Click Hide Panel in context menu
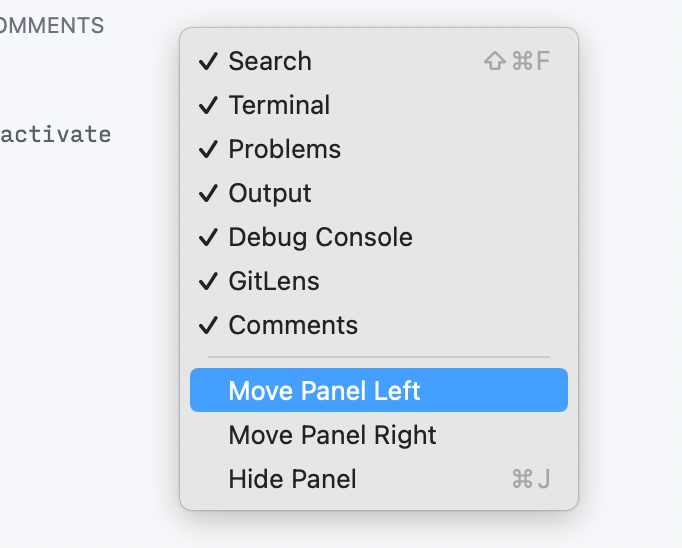The width and height of the screenshot is (682, 548). pyautogui.click(x=292, y=480)
